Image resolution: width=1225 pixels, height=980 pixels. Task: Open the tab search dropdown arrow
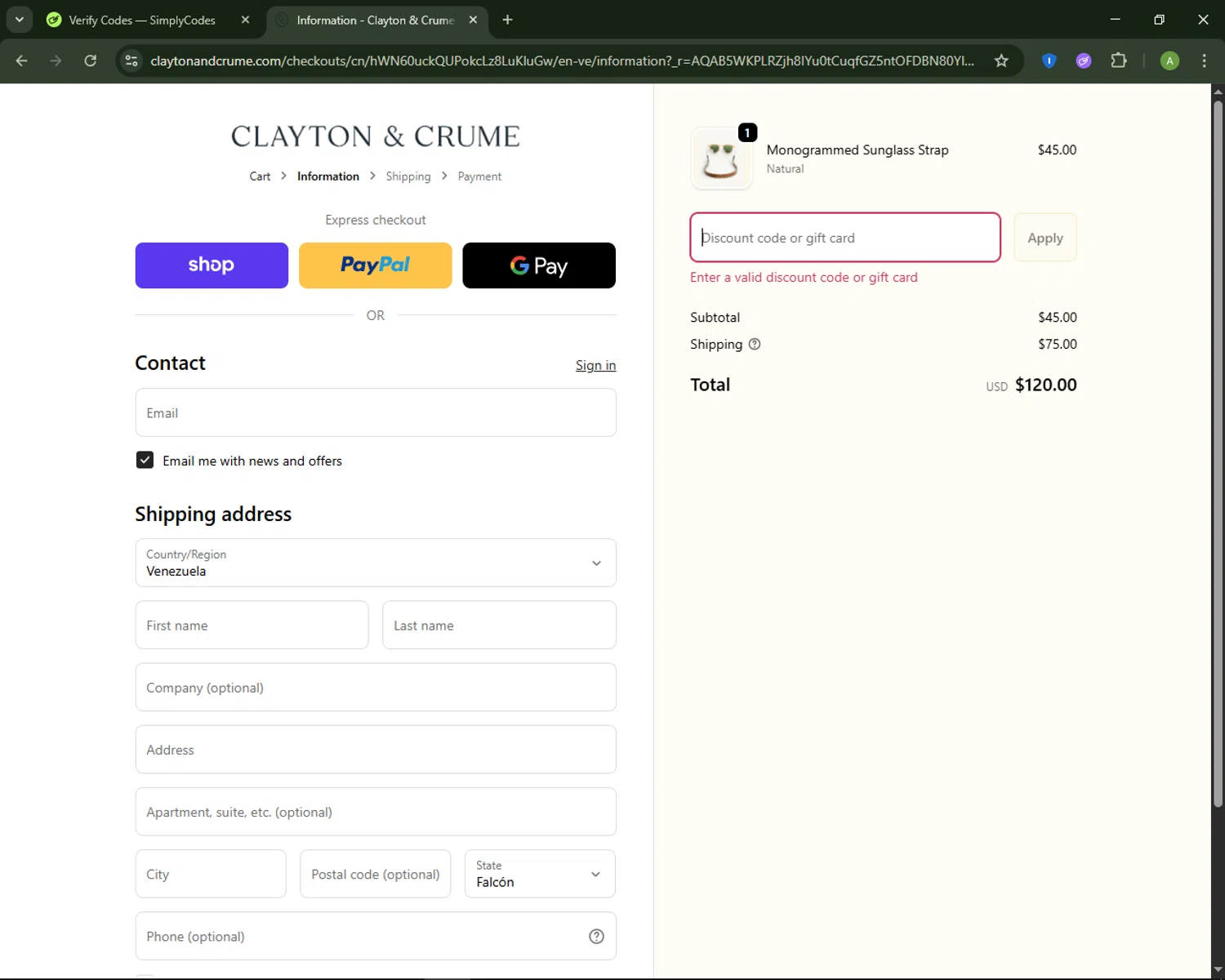pos(20,20)
